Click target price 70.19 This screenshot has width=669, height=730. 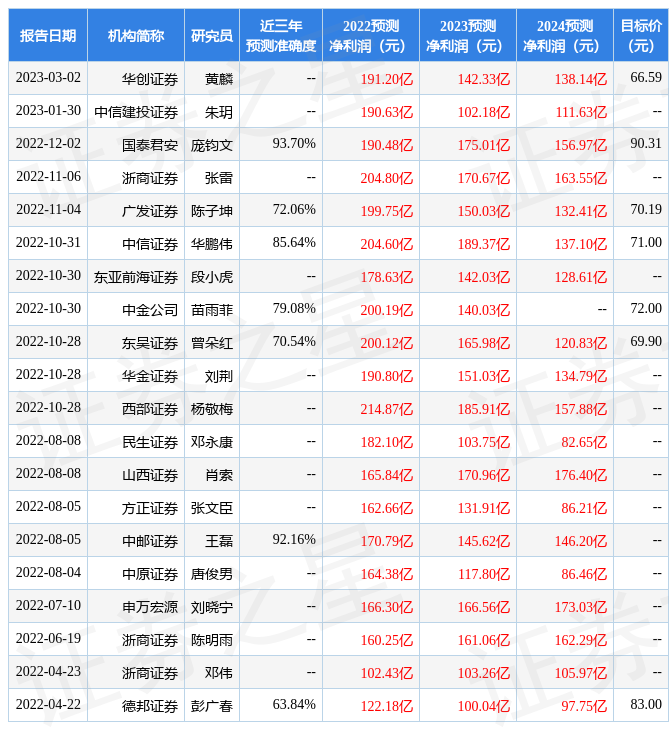tap(646, 210)
